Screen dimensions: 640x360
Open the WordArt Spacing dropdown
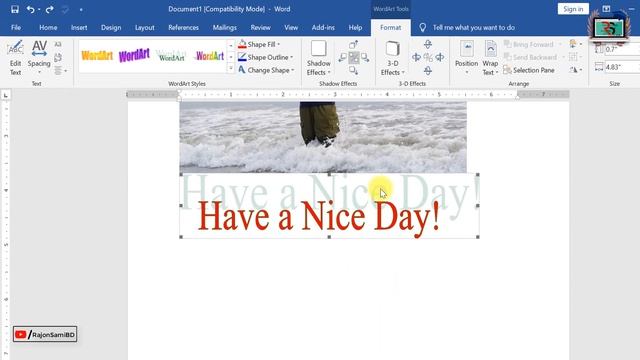(39, 58)
